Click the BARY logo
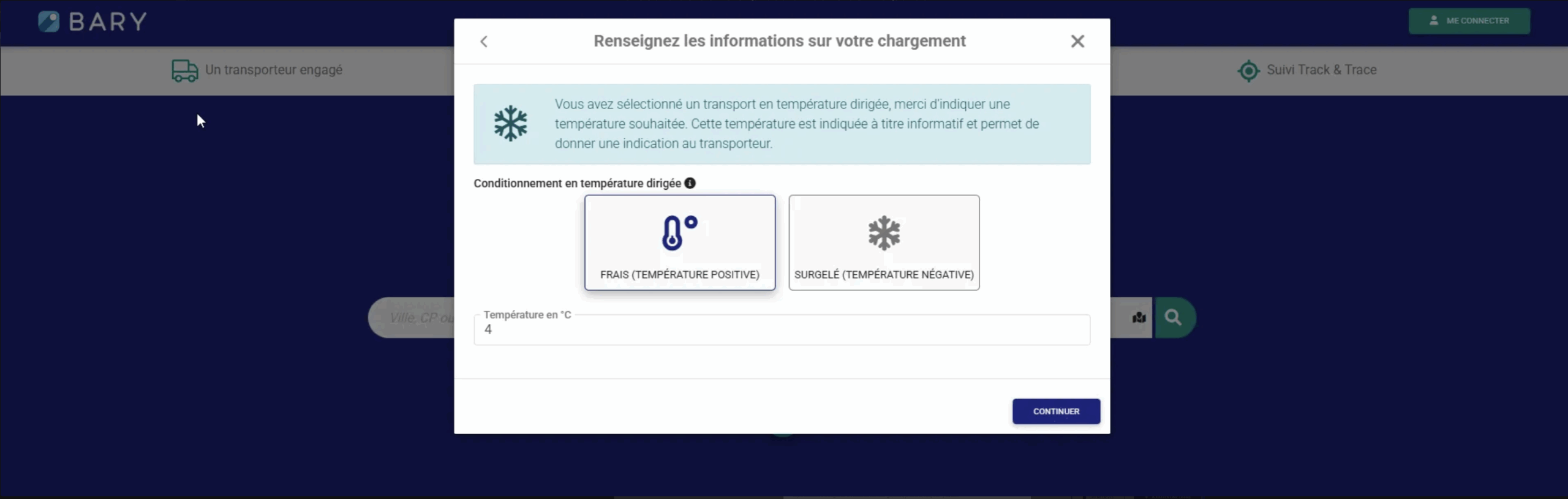Viewport: 1568px width, 499px height. pos(92,21)
